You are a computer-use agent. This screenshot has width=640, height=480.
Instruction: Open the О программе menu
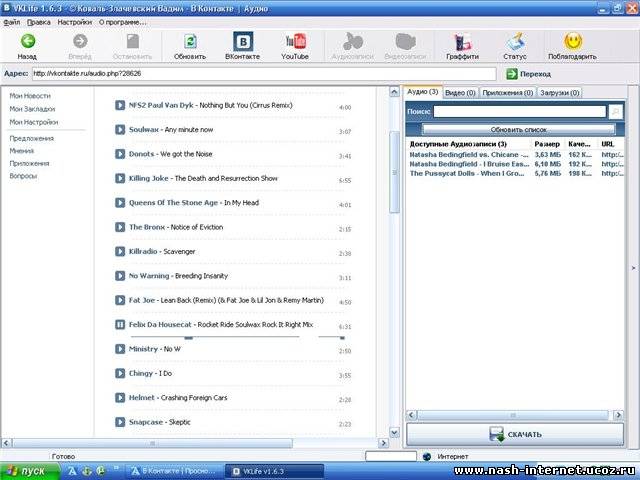[x=122, y=22]
